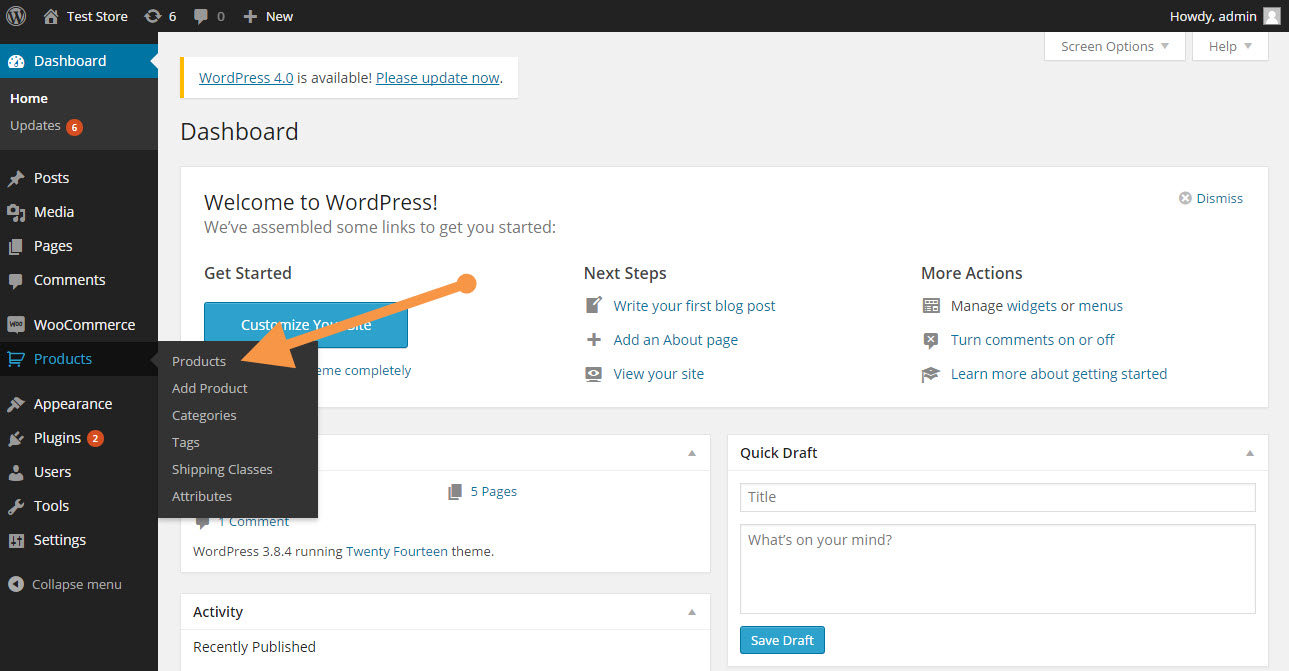Click the Collapse menu arrow icon
Screen dimensions: 1289x671
point(16,584)
